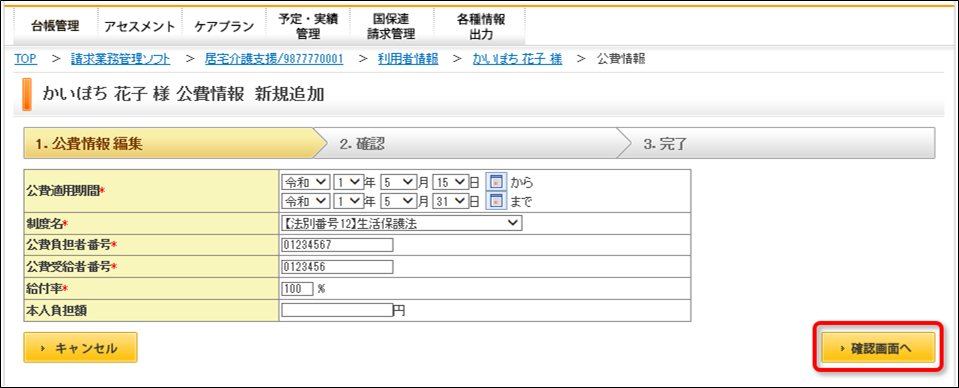Open the end date era dropdown (令和)
This screenshot has height=388, width=959.
306,200
